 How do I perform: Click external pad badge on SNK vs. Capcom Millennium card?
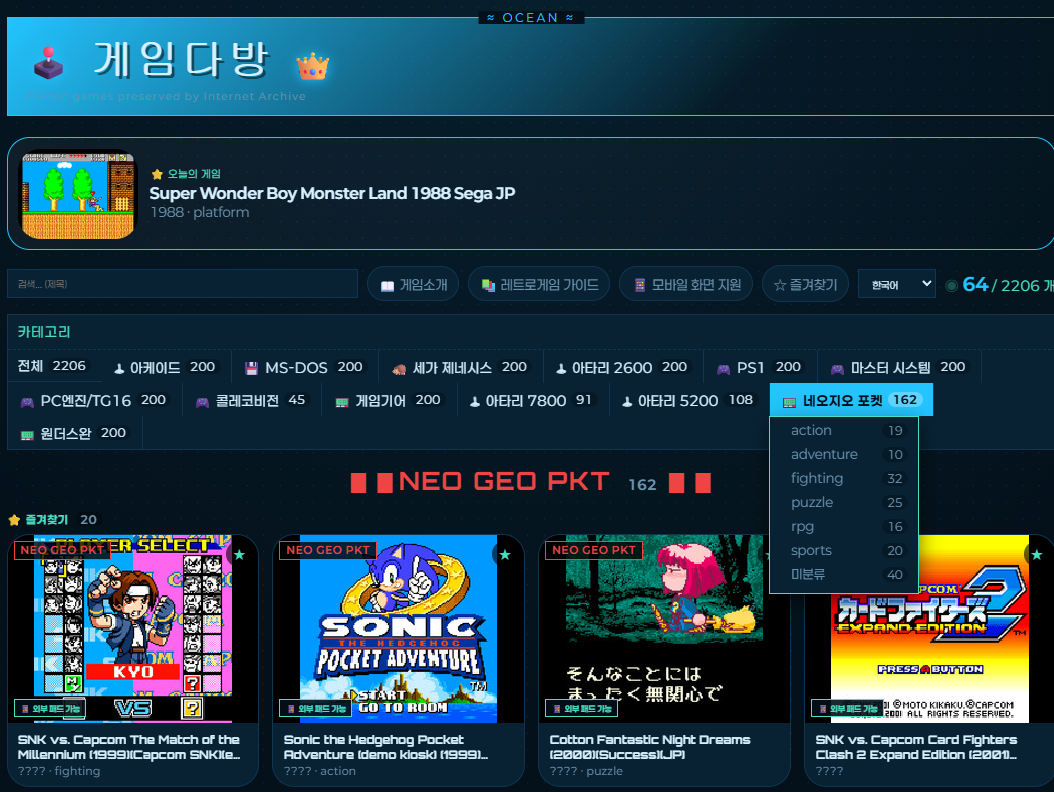click(50, 709)
